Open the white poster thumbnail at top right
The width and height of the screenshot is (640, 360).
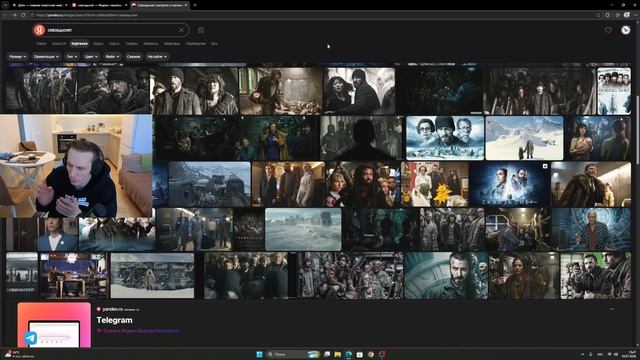pyautogui.click(x=614, y=91)
